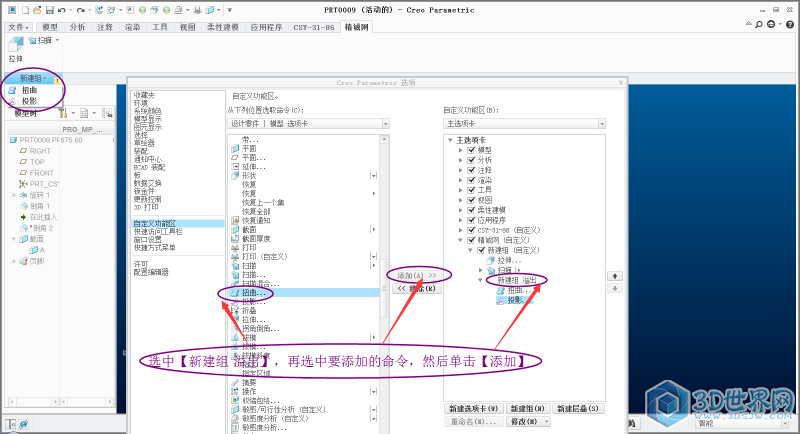Click the 拉伸 extrude icon in the ribbon
800x434 pixels.
16,44
